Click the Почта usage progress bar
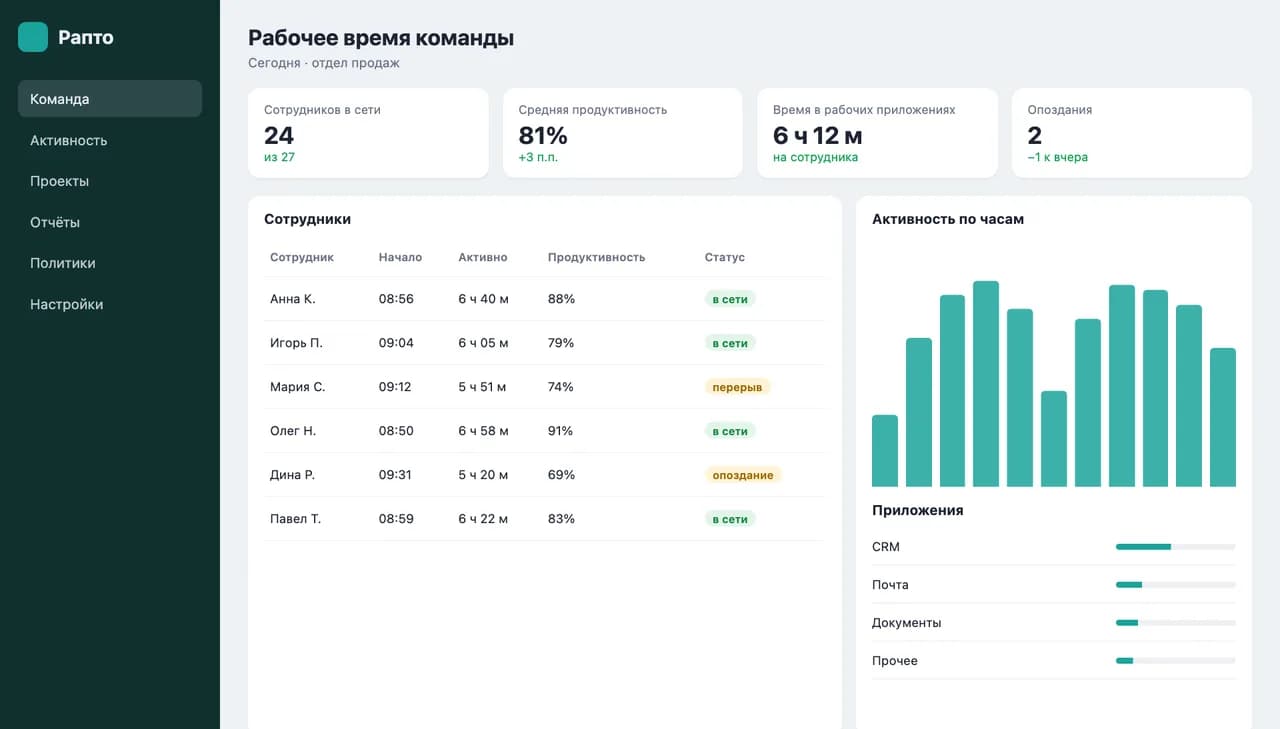The height and width of the screenshot is (729, 1280). (x=1176, y=585)
